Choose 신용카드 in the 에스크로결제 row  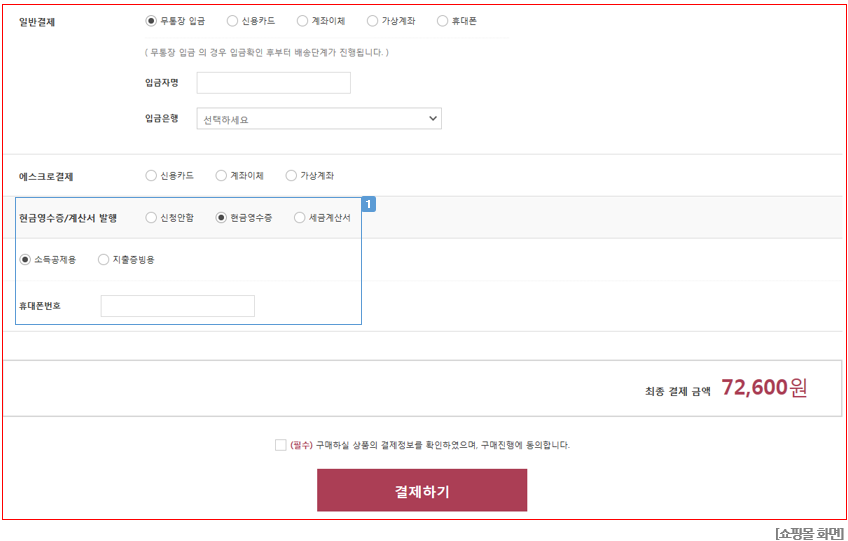[151, 176]
